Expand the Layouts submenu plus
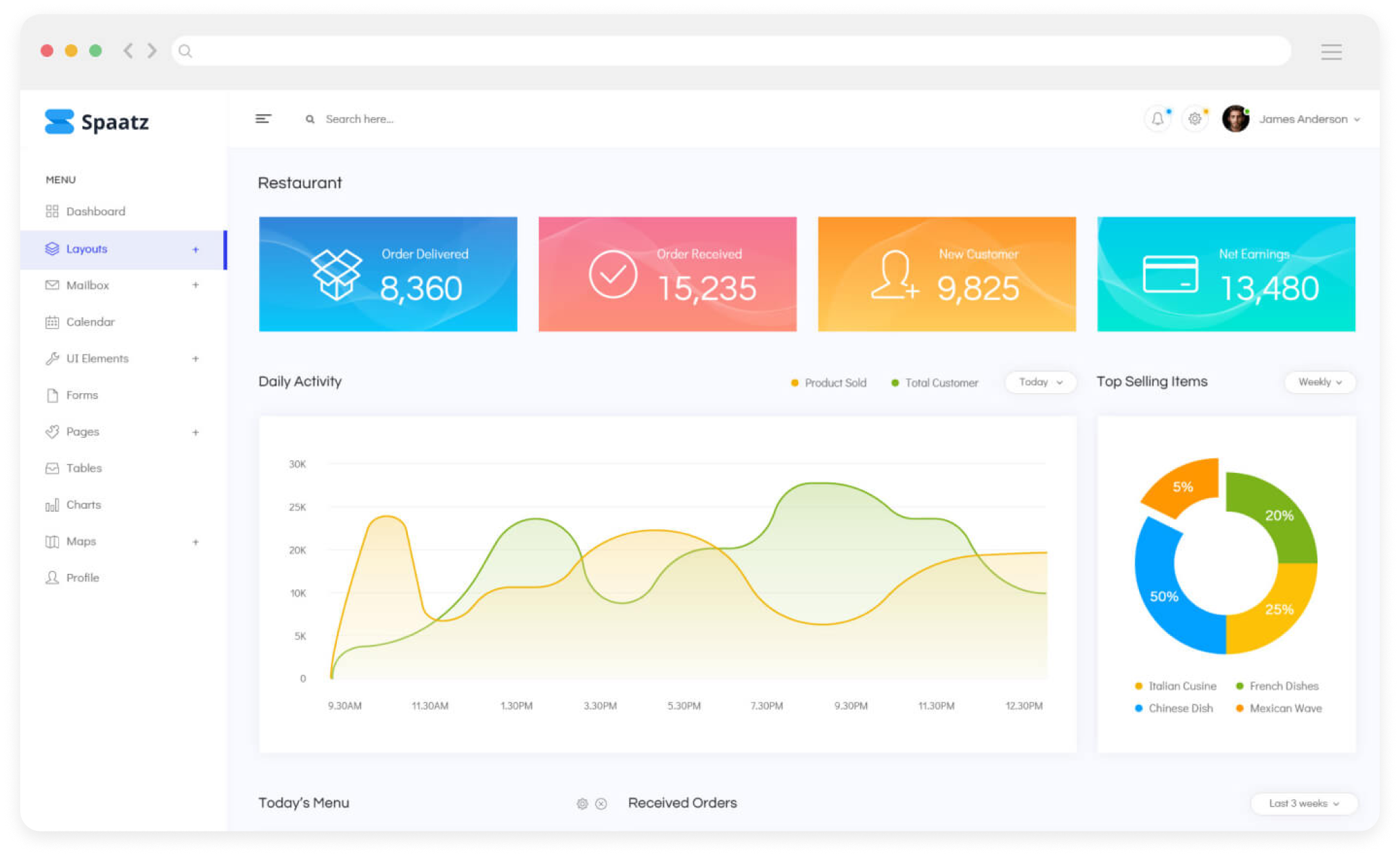 click(195, 250)
